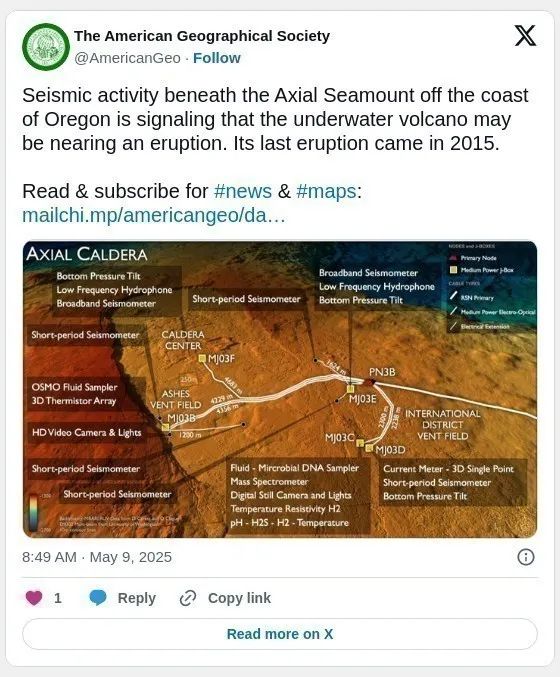Open The American Geographical Society profile name

(202, 36)
